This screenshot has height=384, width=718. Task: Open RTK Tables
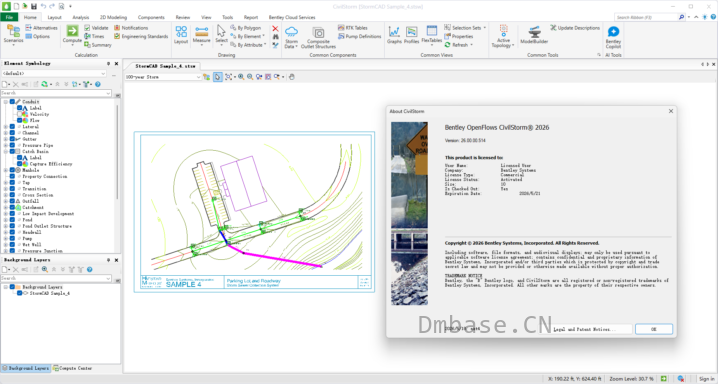pos(353,28)
